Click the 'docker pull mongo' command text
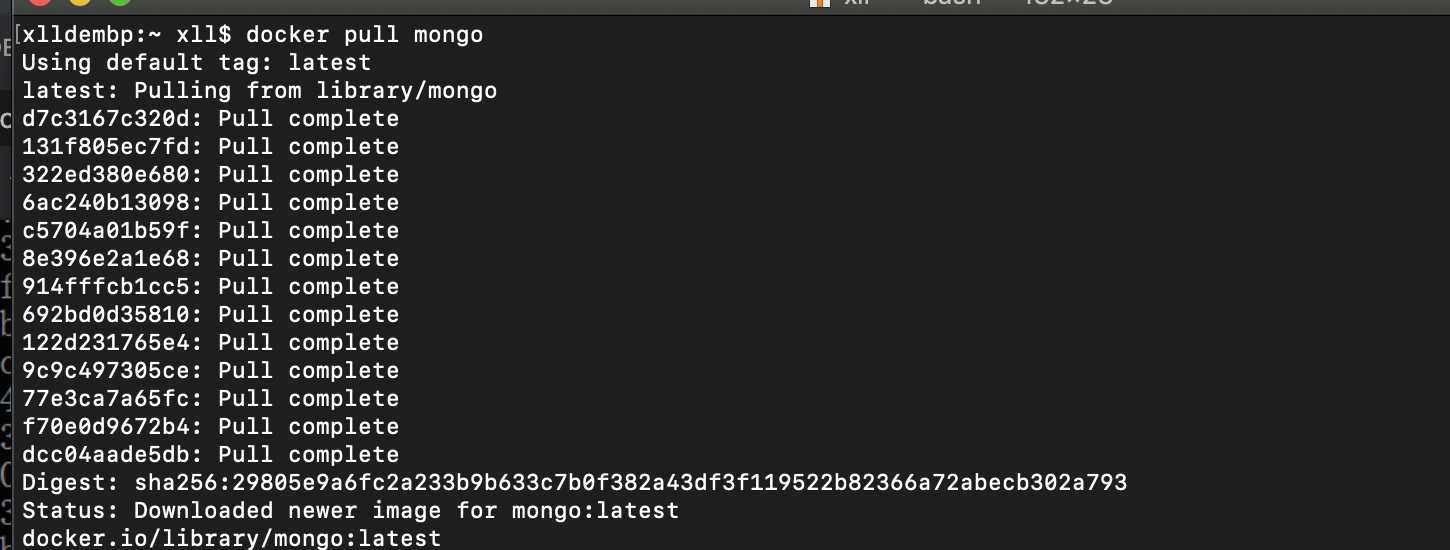The image size is (1450, 550). [x=364, y=35]
